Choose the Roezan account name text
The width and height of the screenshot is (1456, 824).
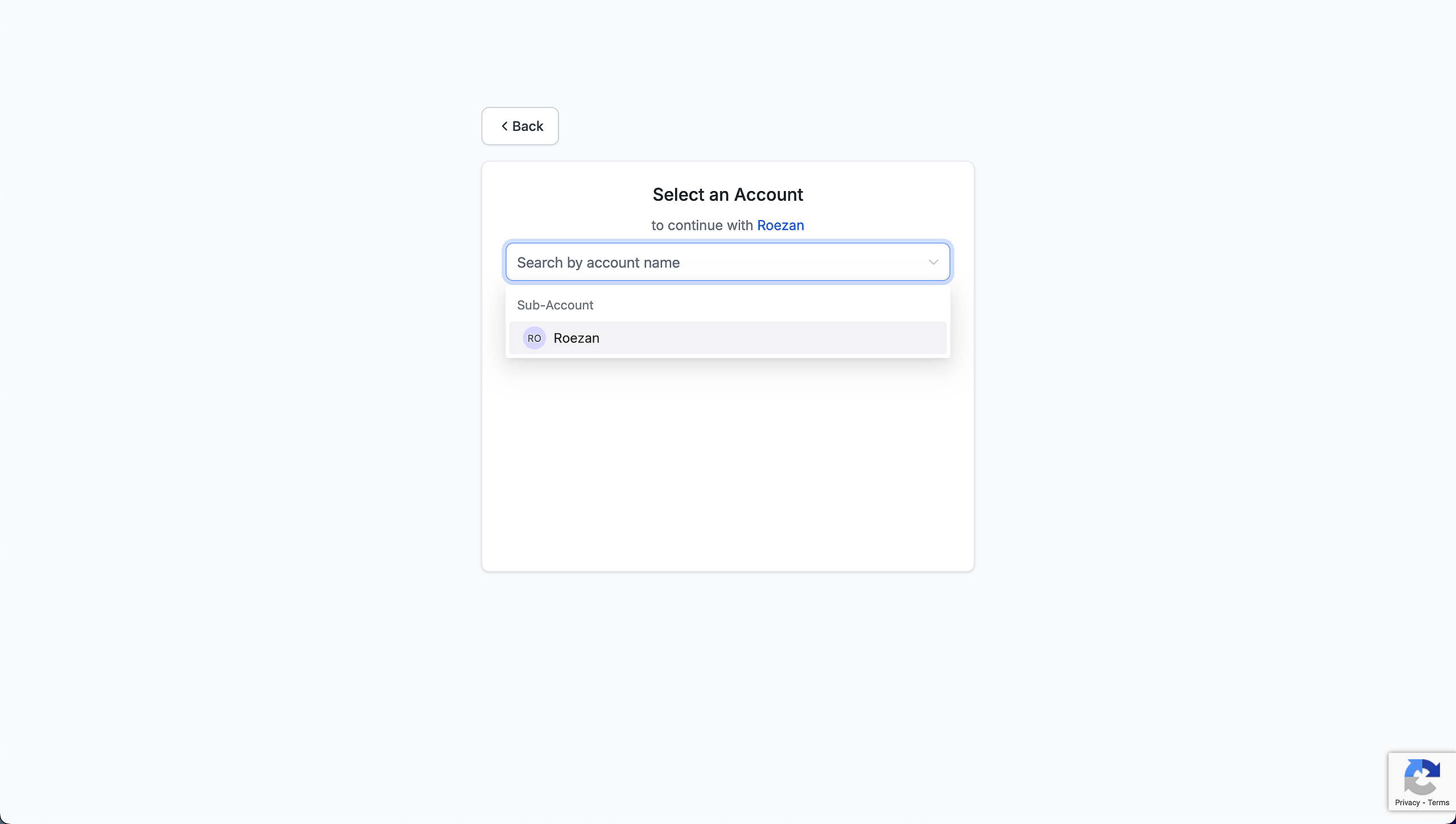[576, 338]
